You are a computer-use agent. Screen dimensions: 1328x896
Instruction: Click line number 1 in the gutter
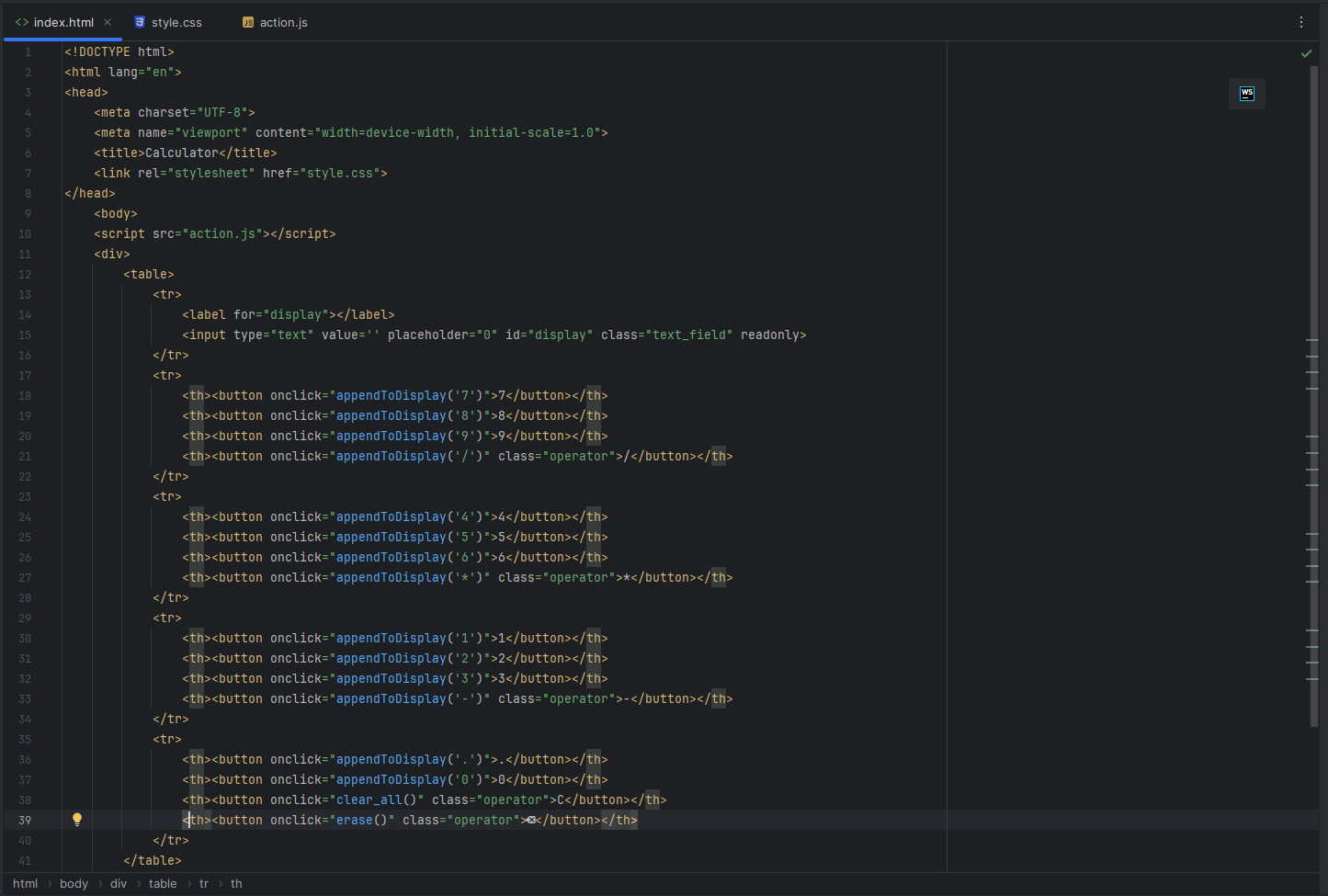click(28, 52)
